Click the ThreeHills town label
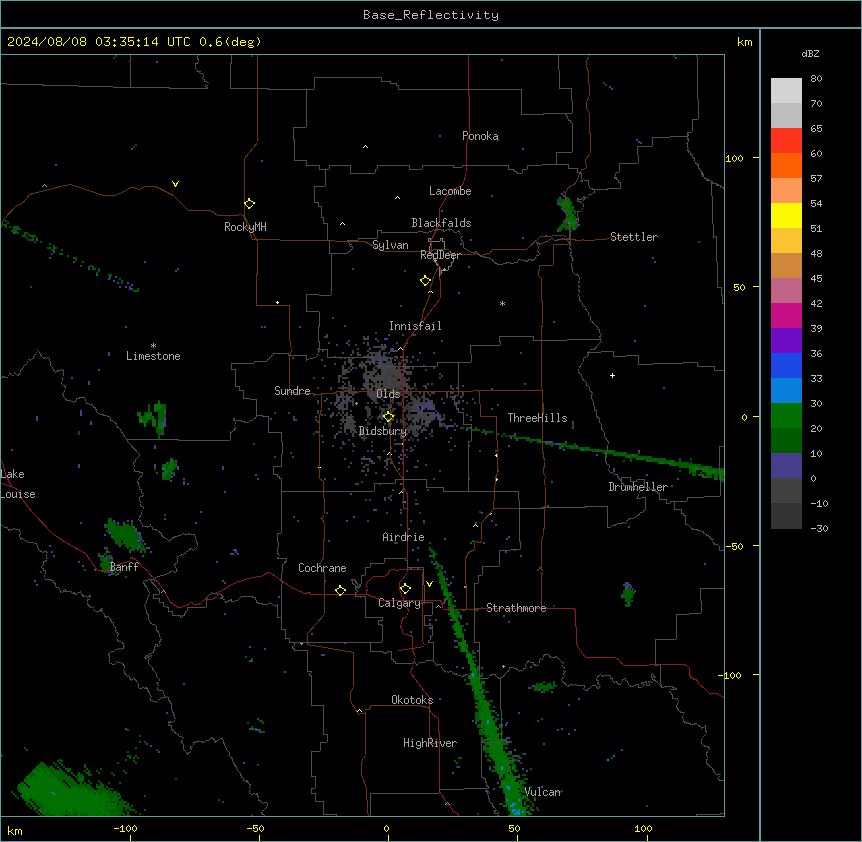The height and width of the screenshot is (842, 862). tap(537, 418)
